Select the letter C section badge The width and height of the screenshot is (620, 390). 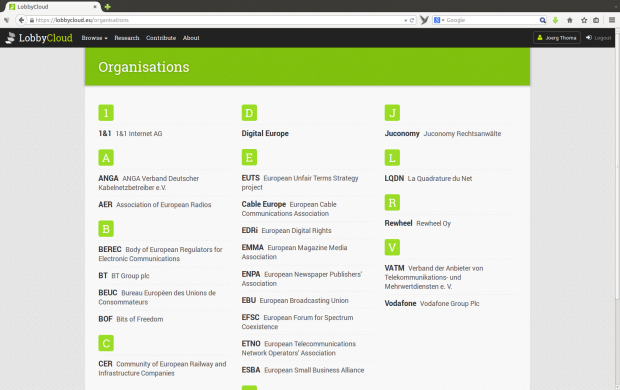click(x=106, y=343)
